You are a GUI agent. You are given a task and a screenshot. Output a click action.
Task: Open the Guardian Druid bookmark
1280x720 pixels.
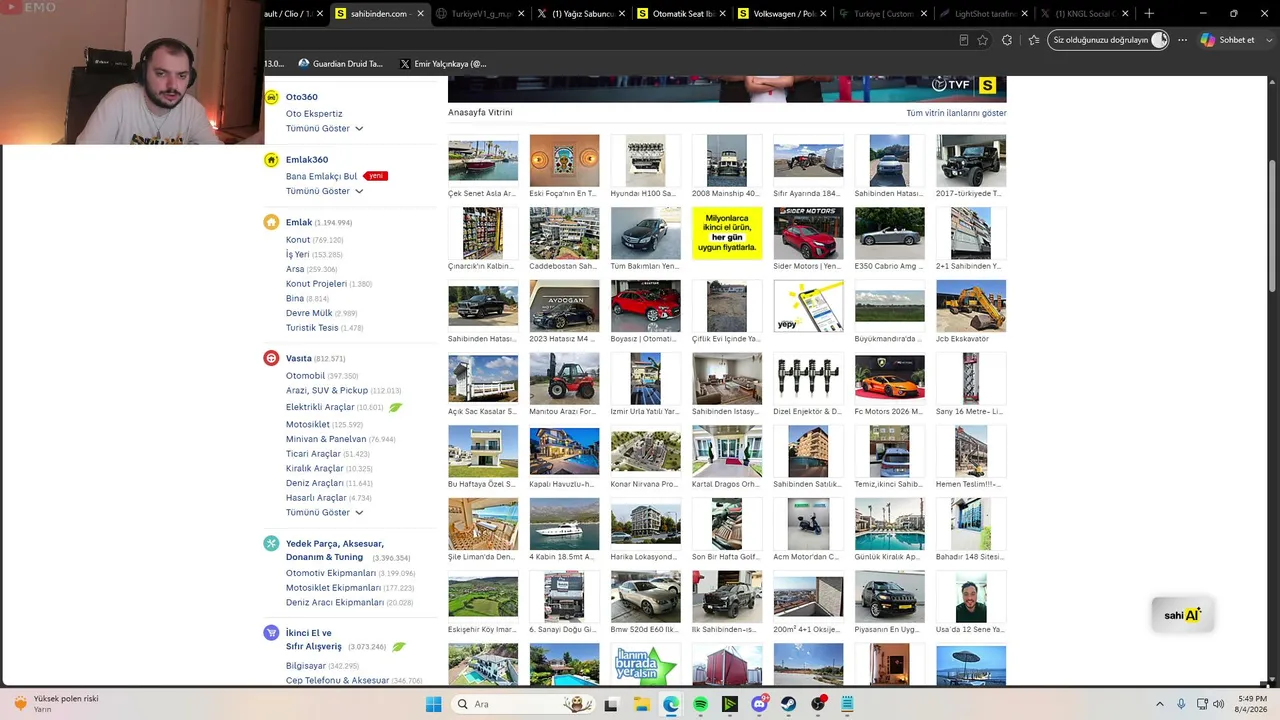click(x=340, y=64)
